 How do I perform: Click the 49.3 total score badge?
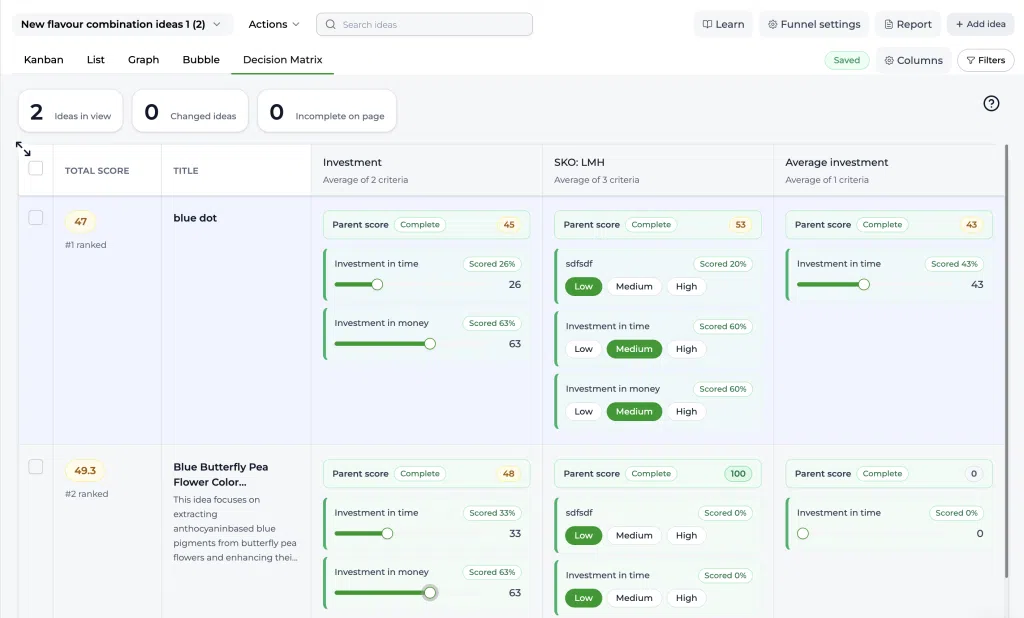click(85, 470)
